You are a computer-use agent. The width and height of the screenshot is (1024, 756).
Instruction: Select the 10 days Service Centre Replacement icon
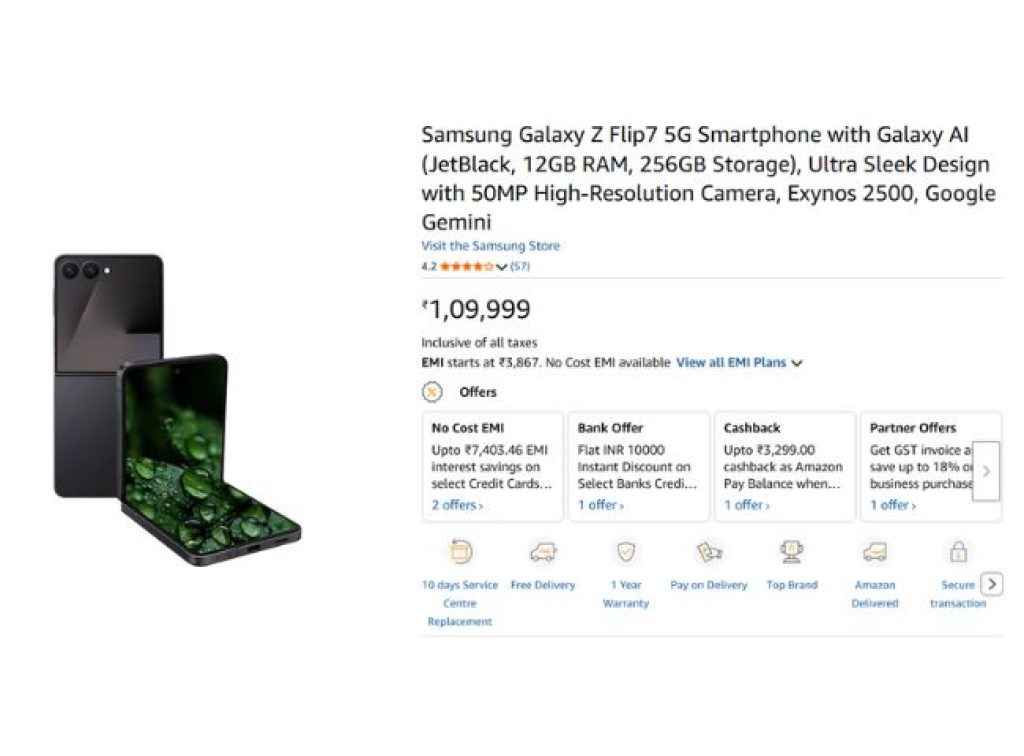pyautogui.click(x=459, y=551)
